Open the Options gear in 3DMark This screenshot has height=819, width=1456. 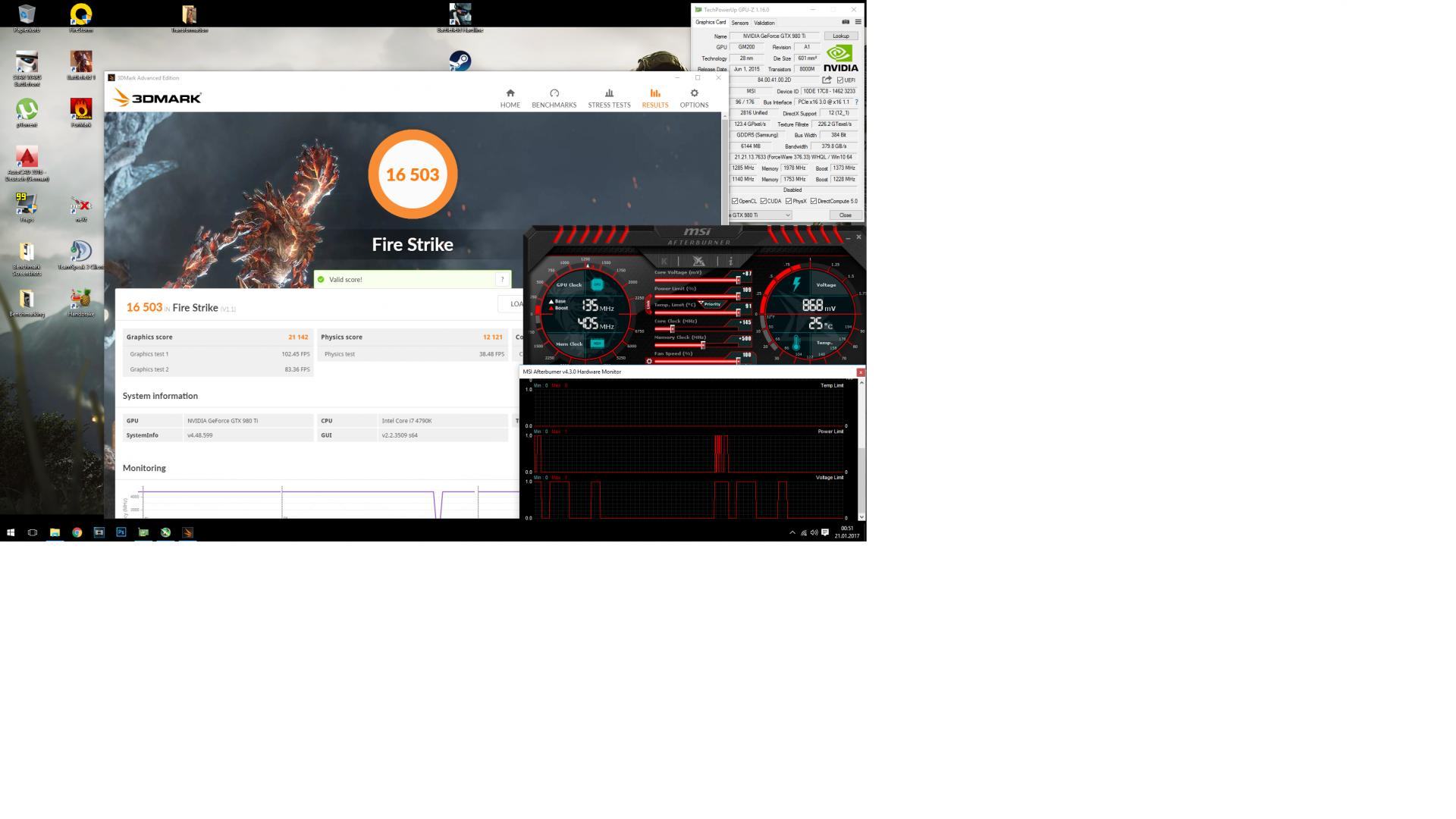(694, 99)
